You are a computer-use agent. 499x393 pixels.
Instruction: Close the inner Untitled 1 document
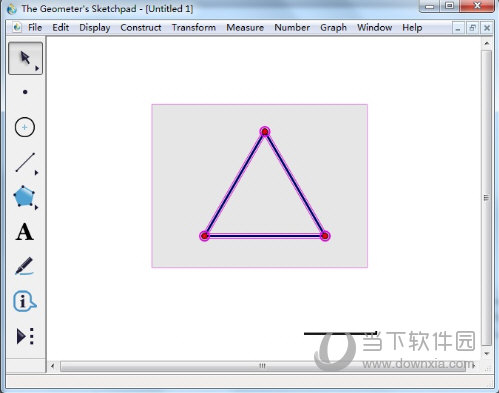[x=487, y=28]
